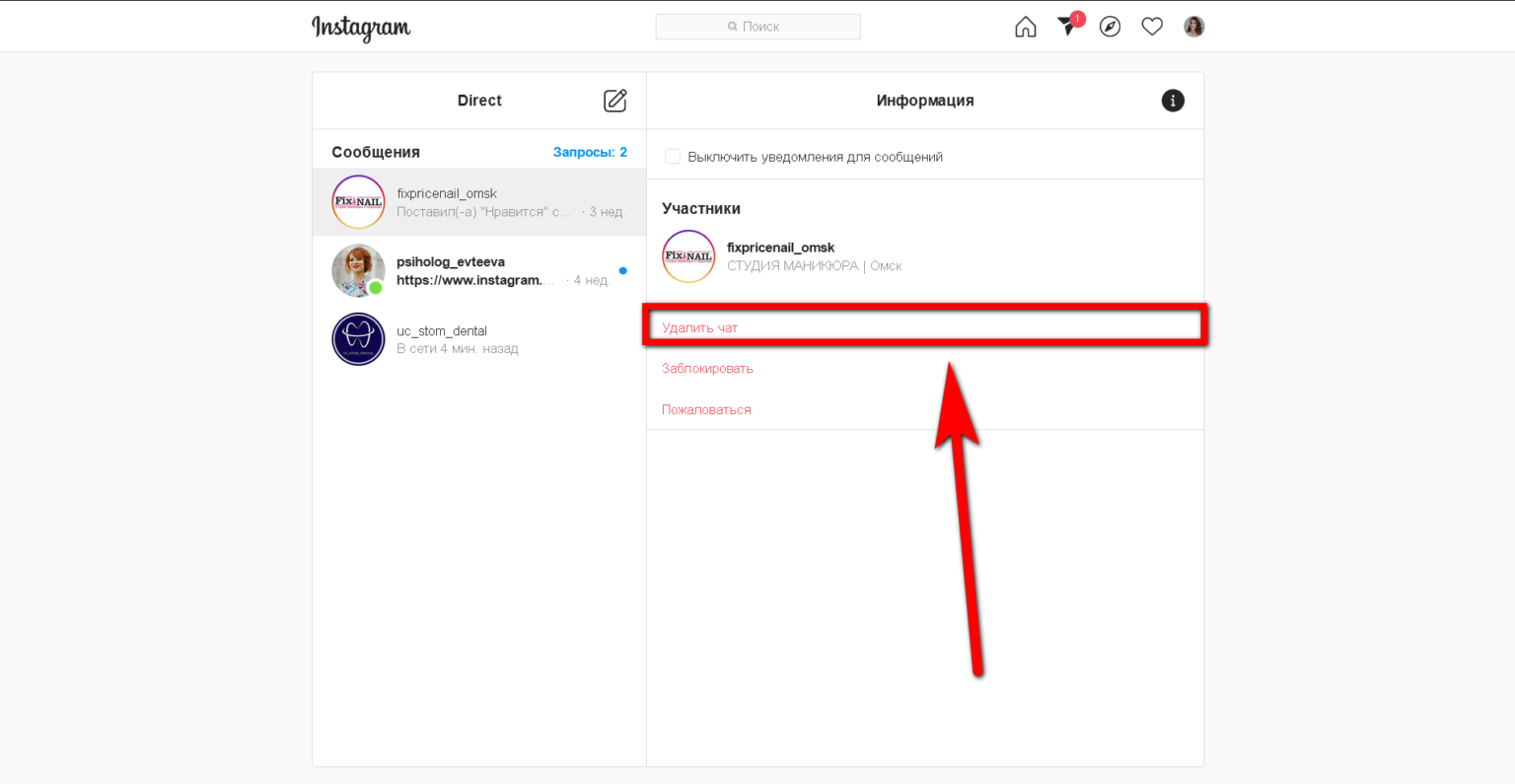
Task: Click uc_stom_dental avatar thumbnail
Action: pos(358,339)
